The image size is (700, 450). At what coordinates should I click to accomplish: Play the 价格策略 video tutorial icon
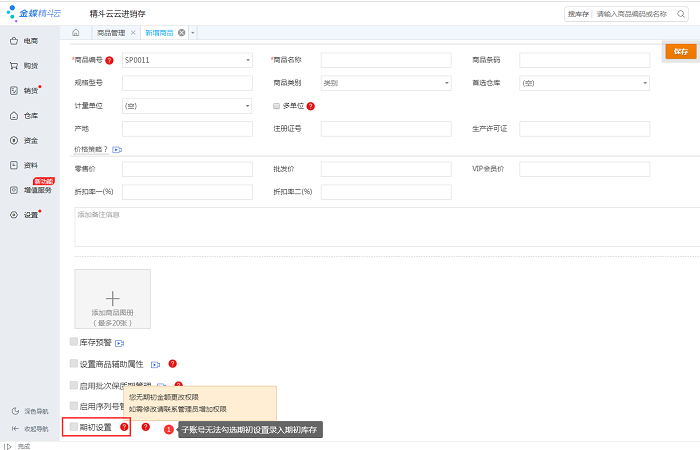click(117, 149)
